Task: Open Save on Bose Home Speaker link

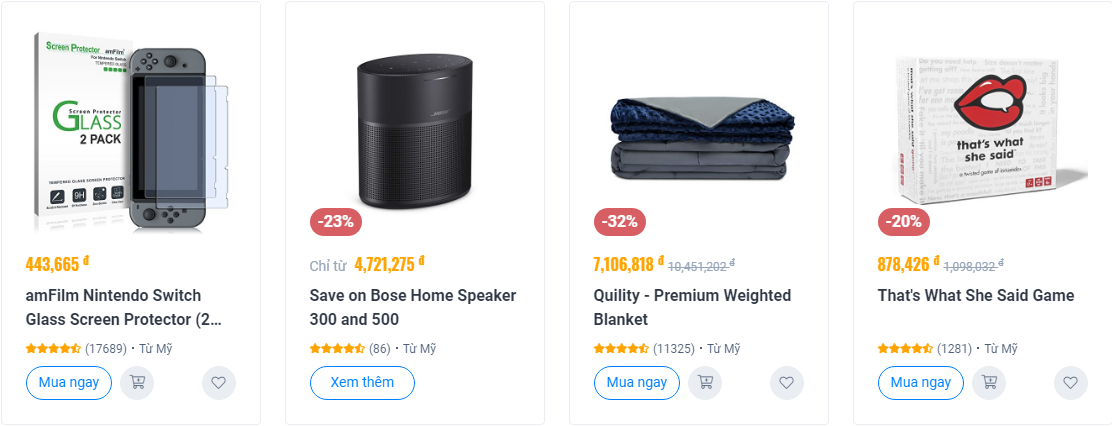Action: point(413,307)
